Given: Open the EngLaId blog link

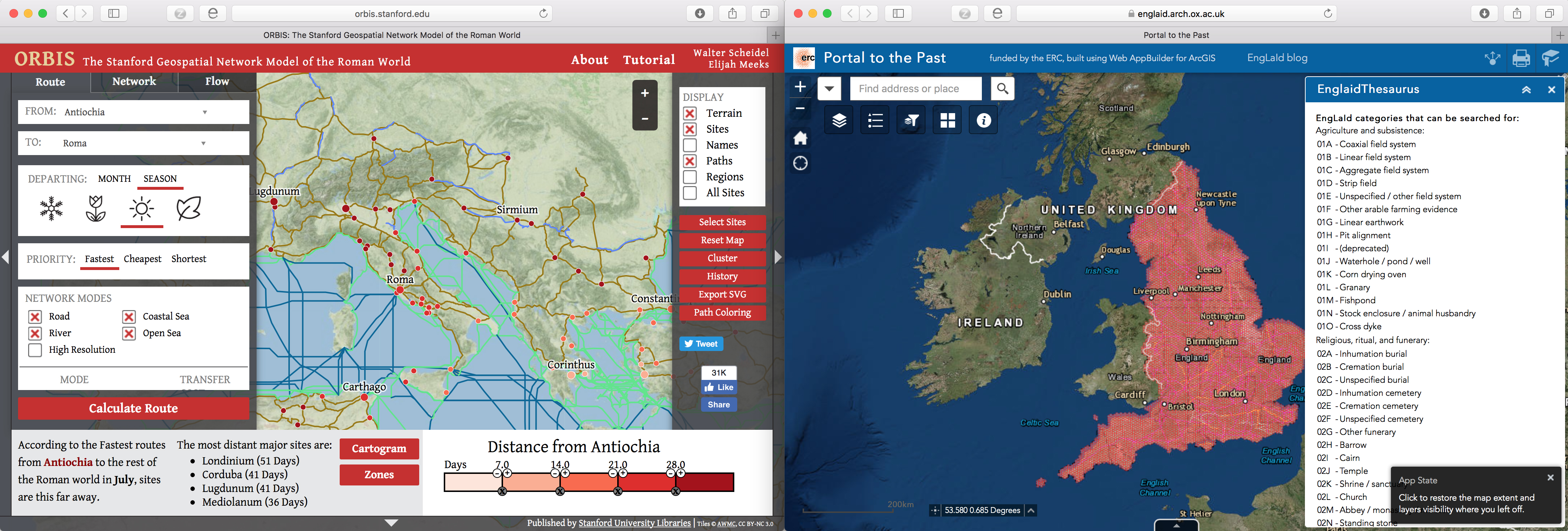Looking at the screenshot, I should pos(1277,58).
